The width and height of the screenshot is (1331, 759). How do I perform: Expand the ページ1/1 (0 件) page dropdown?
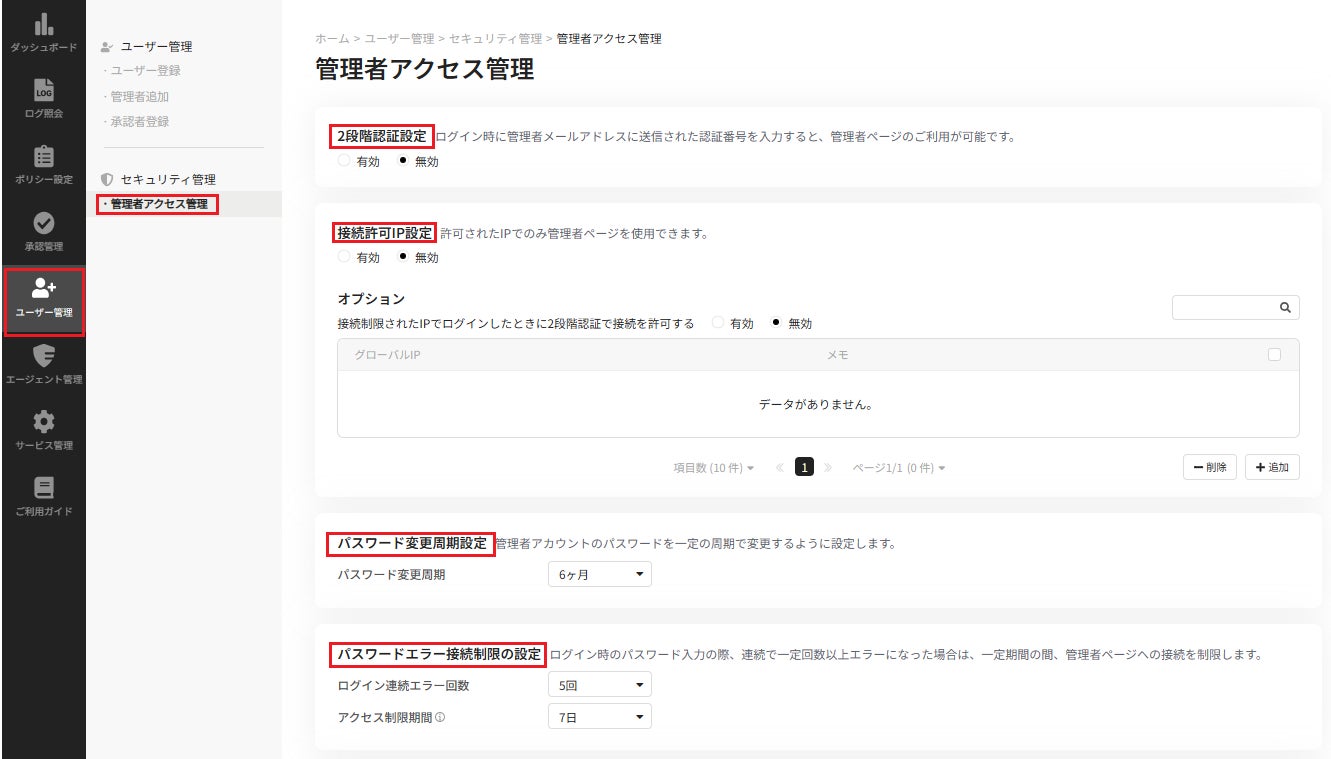coord(899,468)
